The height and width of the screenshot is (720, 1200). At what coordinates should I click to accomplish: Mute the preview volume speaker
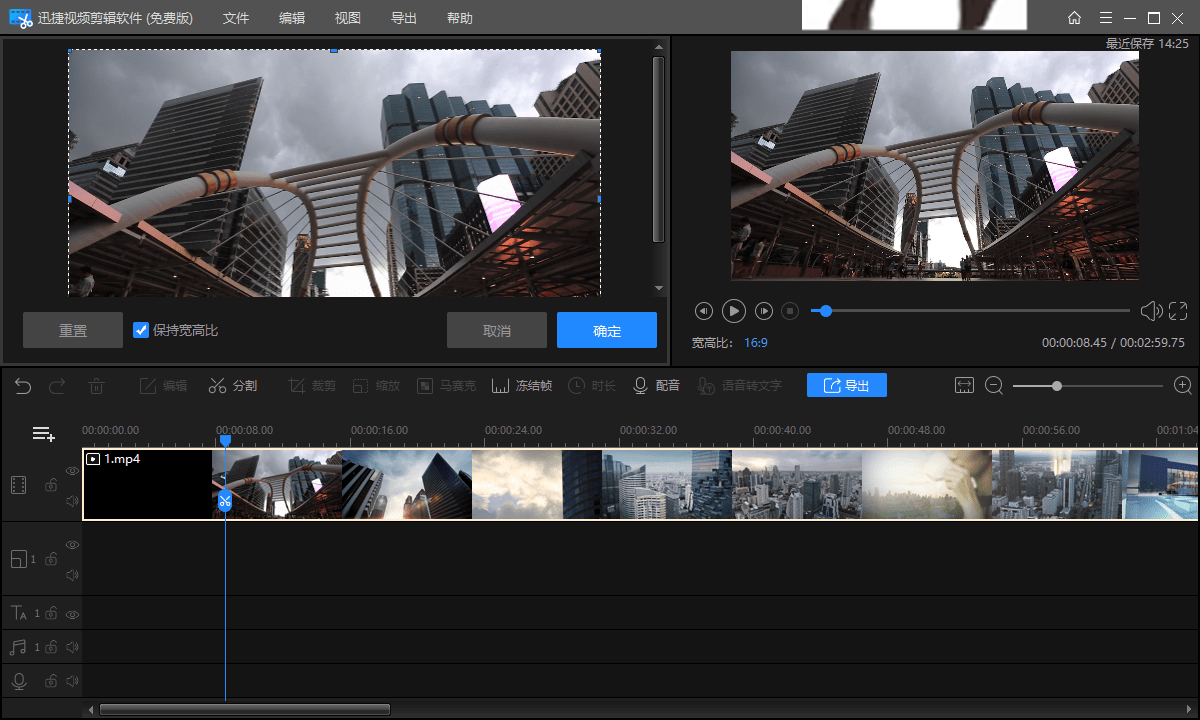click(1151, 311)
